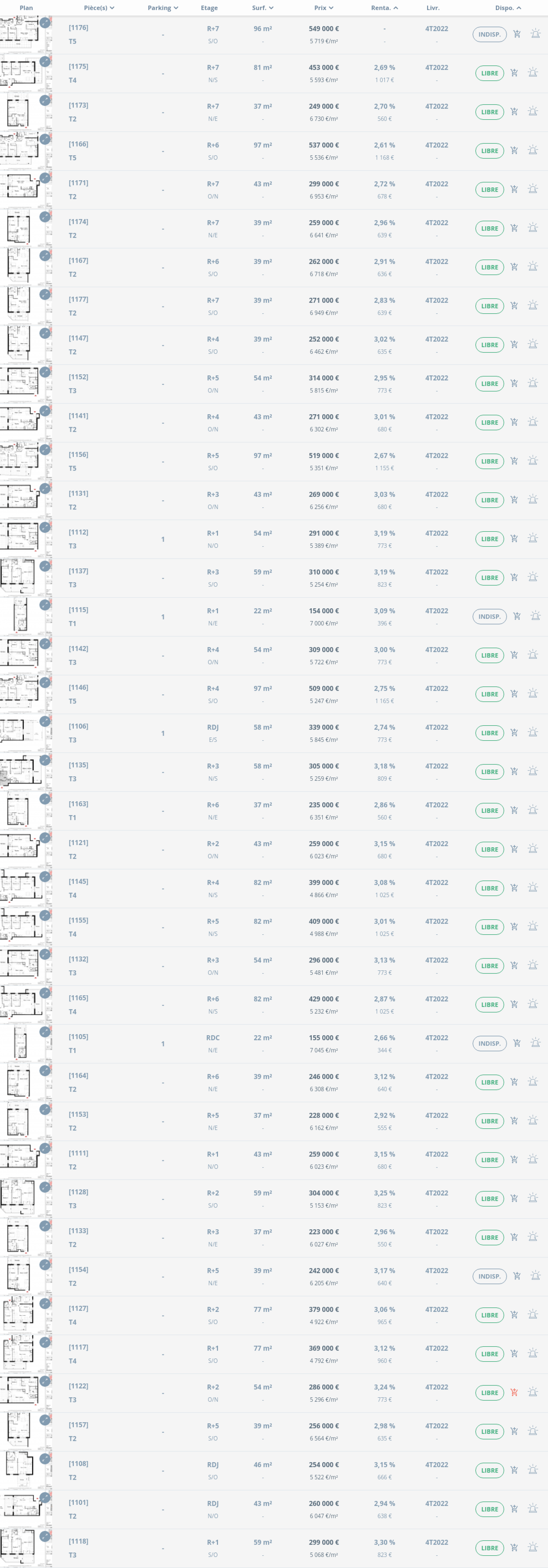Click the alert bell icon for lot 1115

535,616
